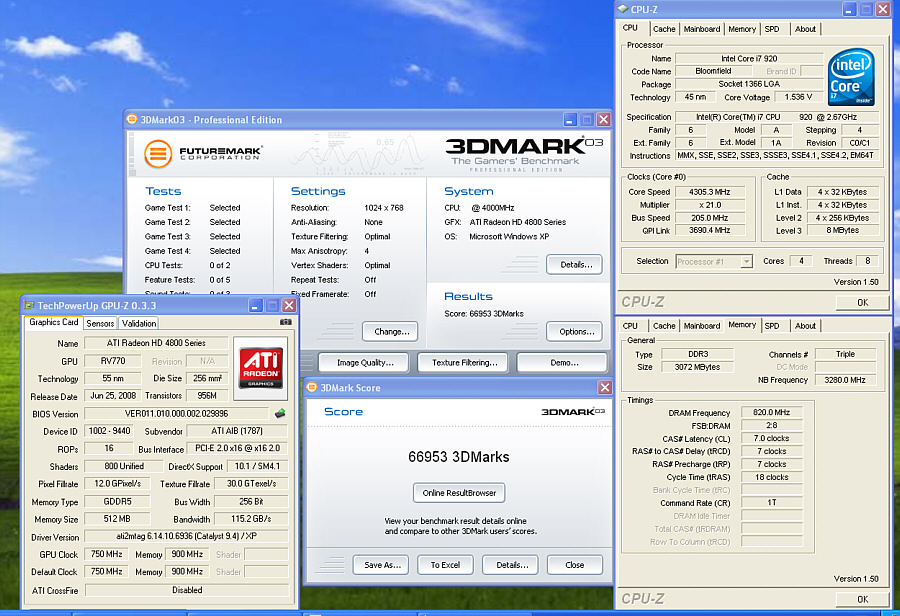The width and height of the screenshot is (900, 616).
Task: Select the Graphics Card tab in GPU-Z
Action: (53, 322)
